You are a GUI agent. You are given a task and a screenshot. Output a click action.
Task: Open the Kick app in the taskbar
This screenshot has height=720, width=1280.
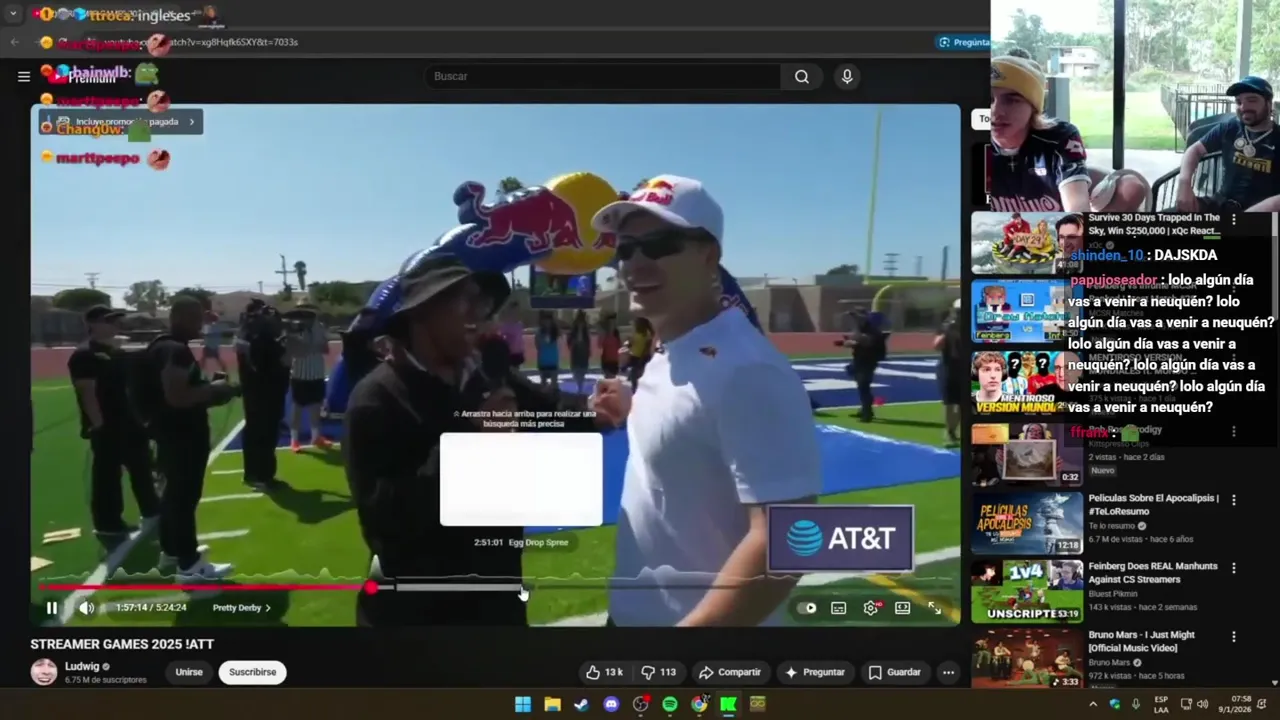(728, 704)
